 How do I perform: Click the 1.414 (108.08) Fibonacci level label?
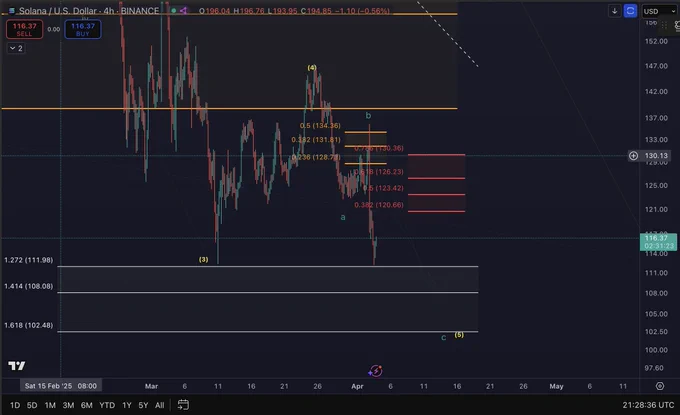click(x=29, y=286)
